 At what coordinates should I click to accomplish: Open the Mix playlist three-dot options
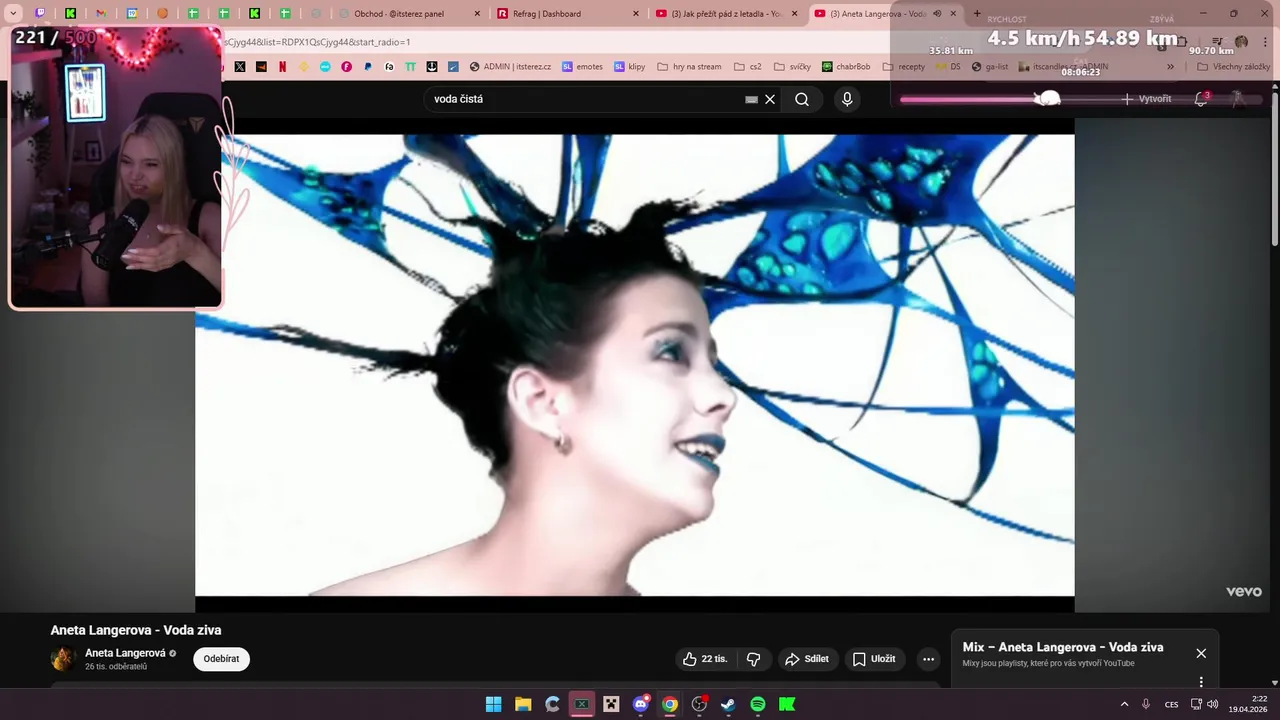(x=1201, y=682)
